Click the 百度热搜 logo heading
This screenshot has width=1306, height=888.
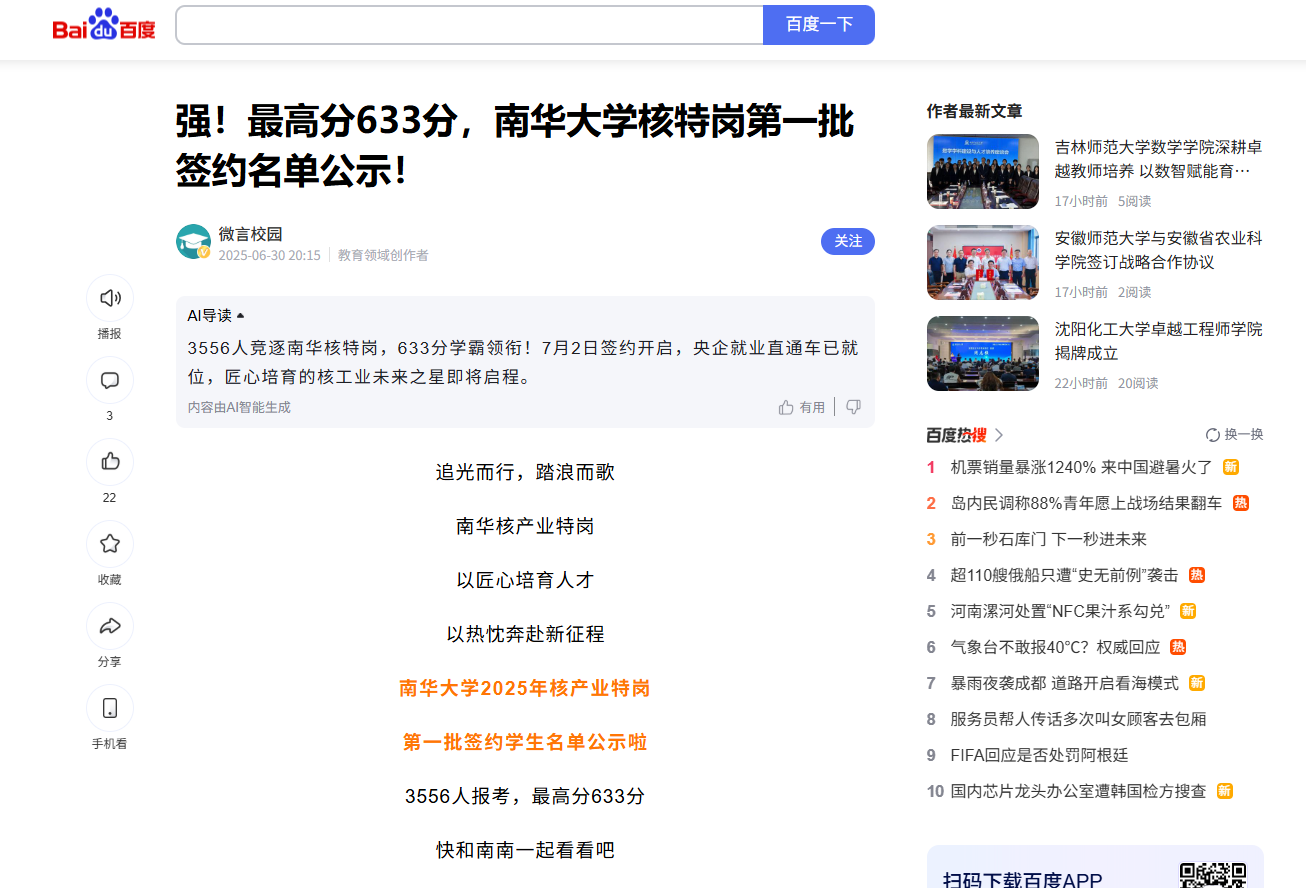click(957, 435)
